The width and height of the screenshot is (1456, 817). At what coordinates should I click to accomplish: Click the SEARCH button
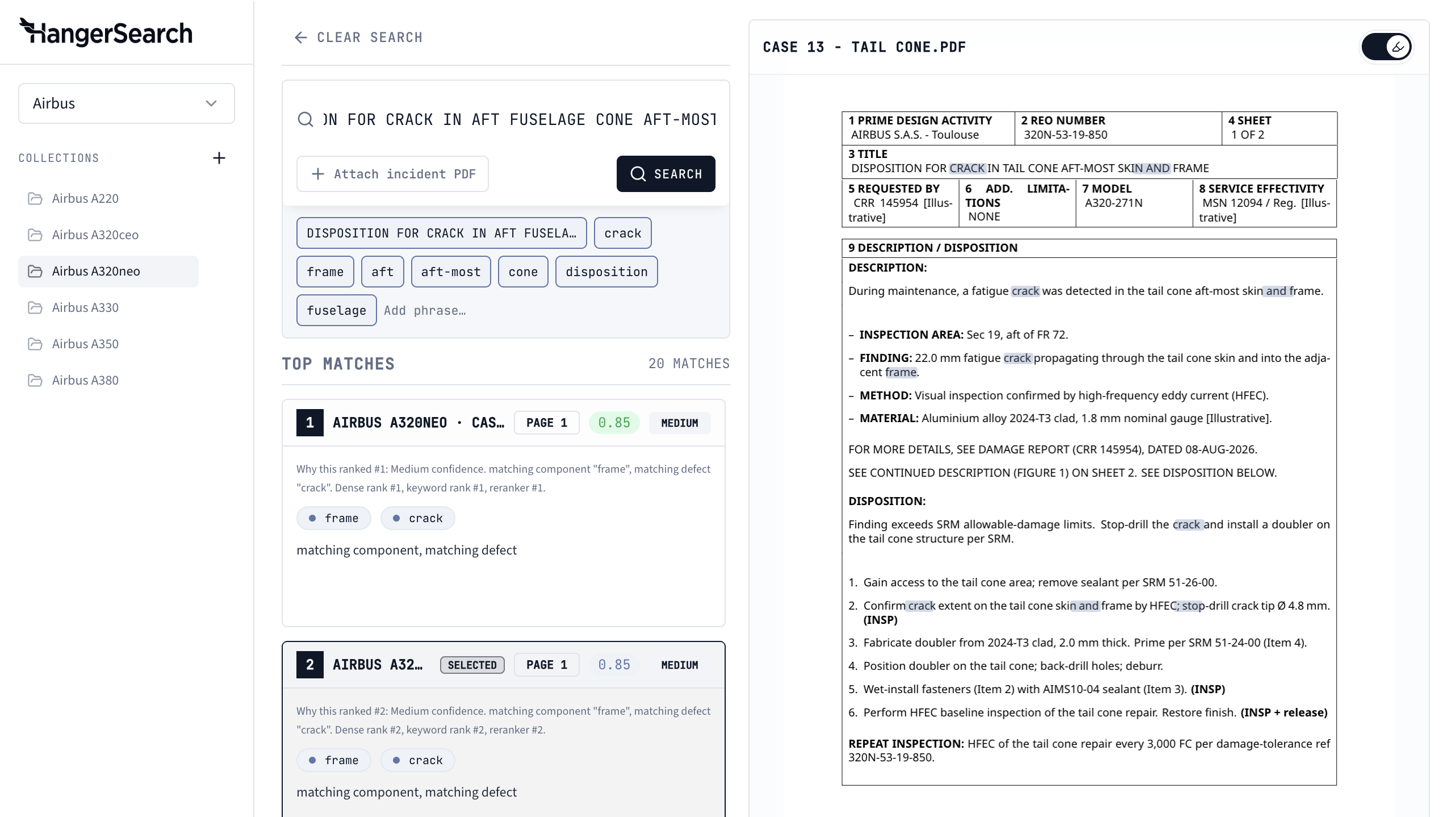coord(666,174)
